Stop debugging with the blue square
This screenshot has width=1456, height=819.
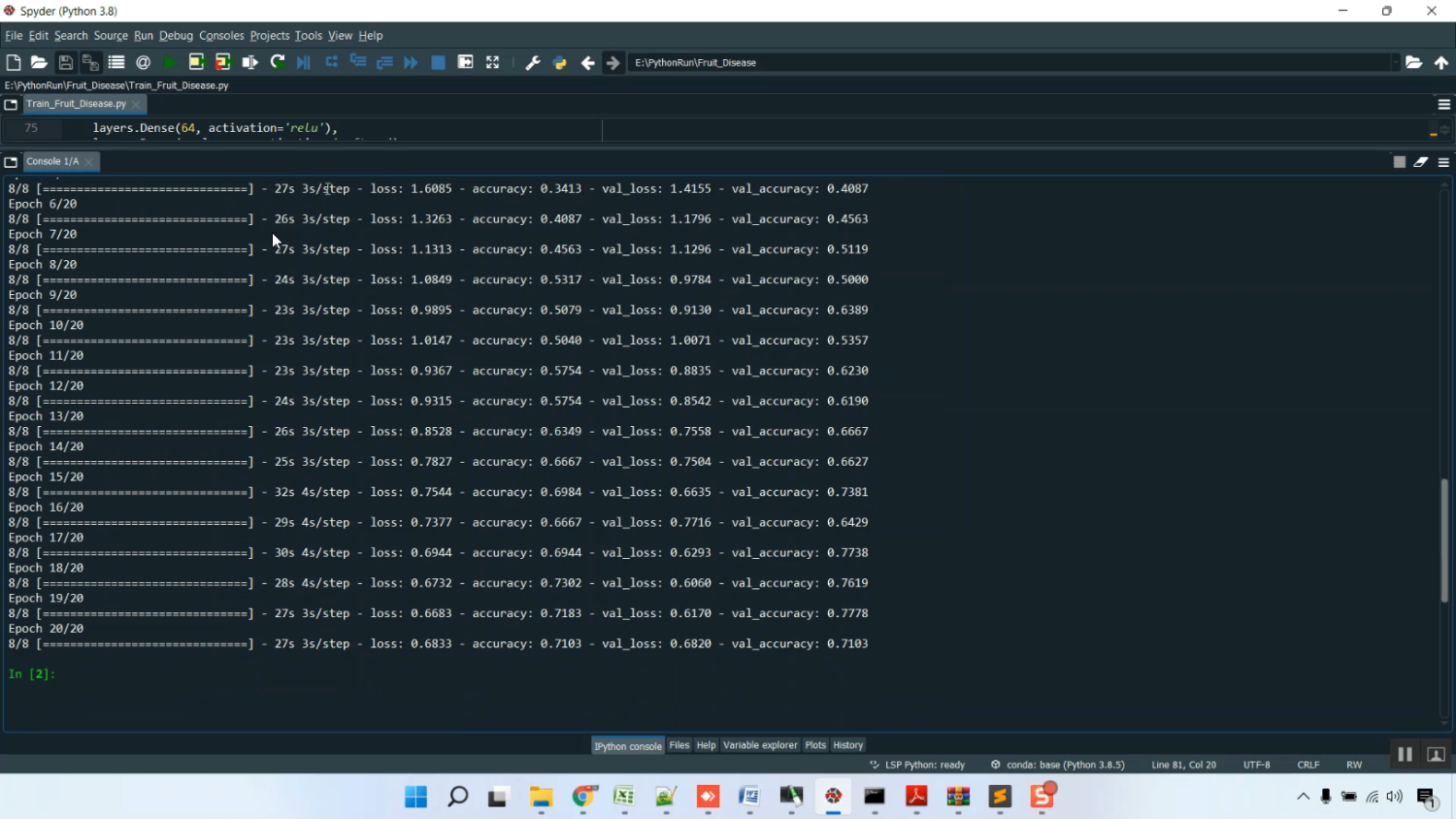438,63
